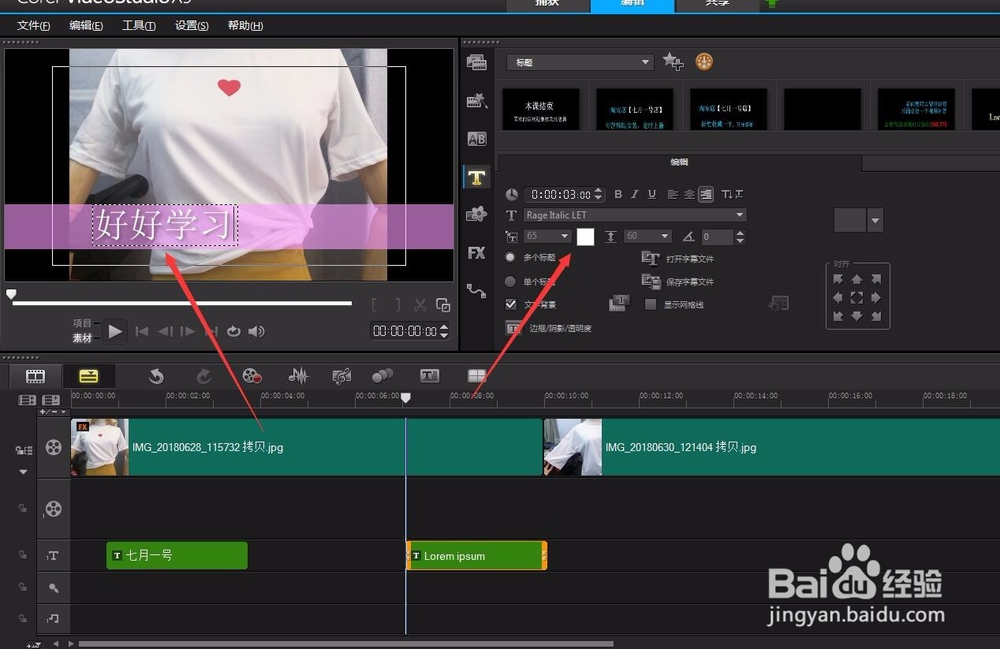The width and height of the screenshot is (1000, 649).
Task: Cut the clip with the scissors icon
Action: [420, 305]
